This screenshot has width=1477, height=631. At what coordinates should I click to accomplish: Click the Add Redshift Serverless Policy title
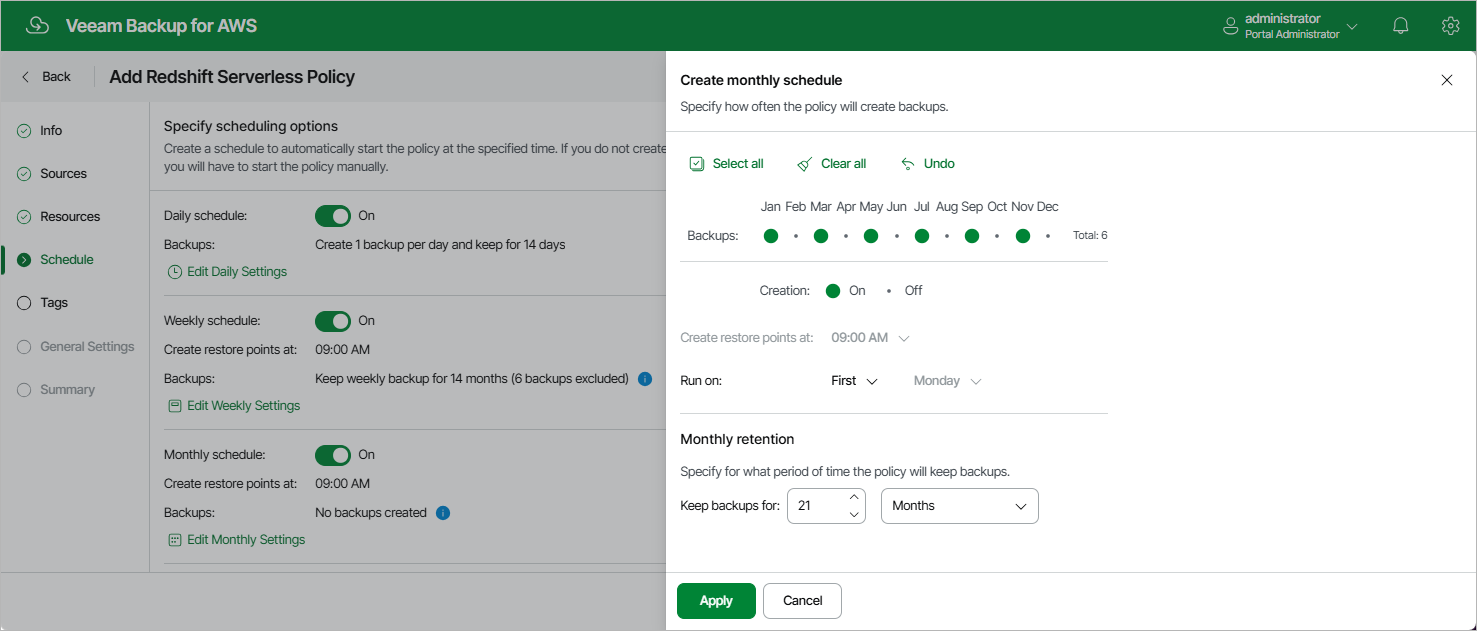[232, 77]
